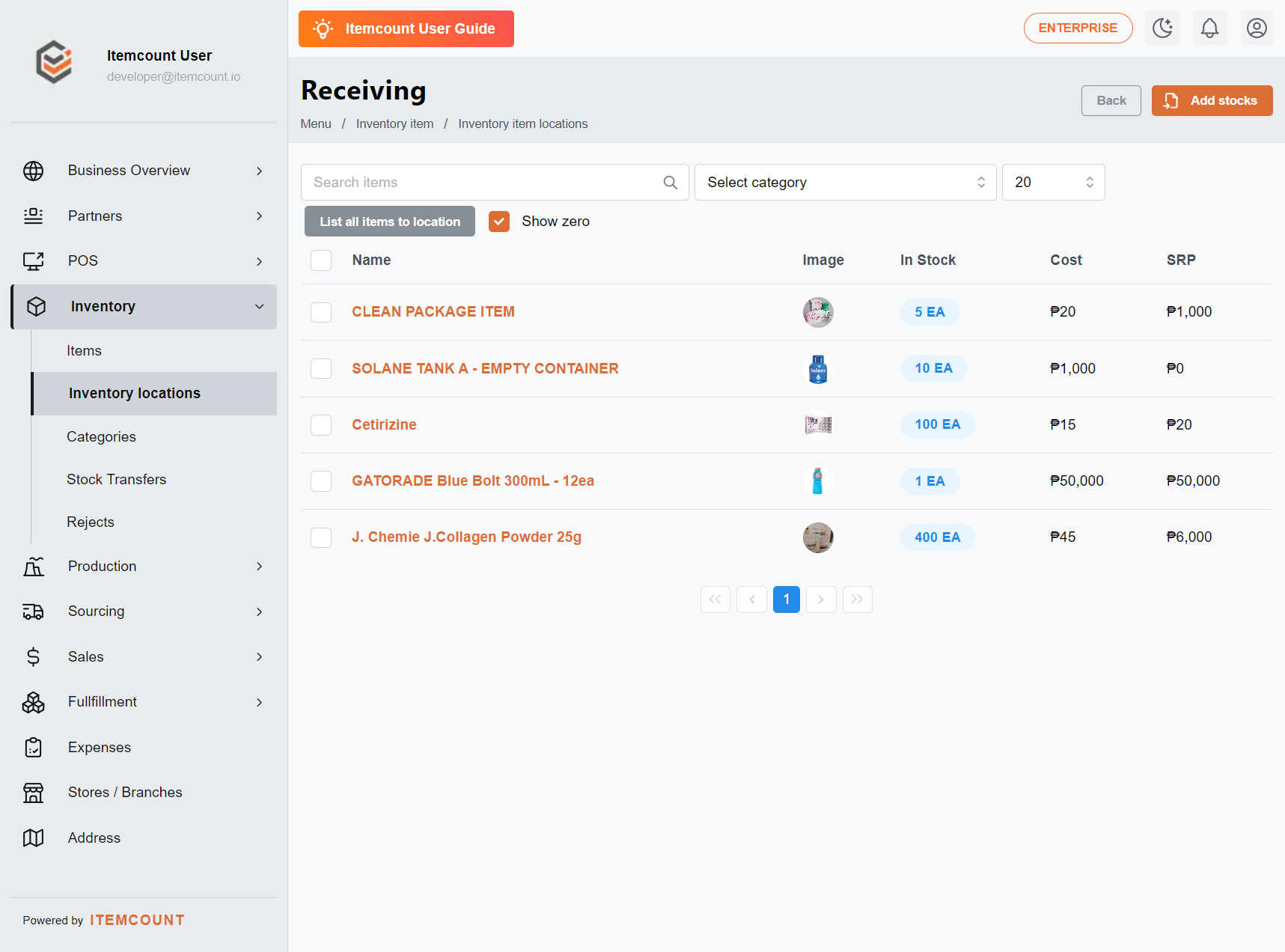Click the Search items field
The width and height of the screenshot is (1285, 952).
495,183
